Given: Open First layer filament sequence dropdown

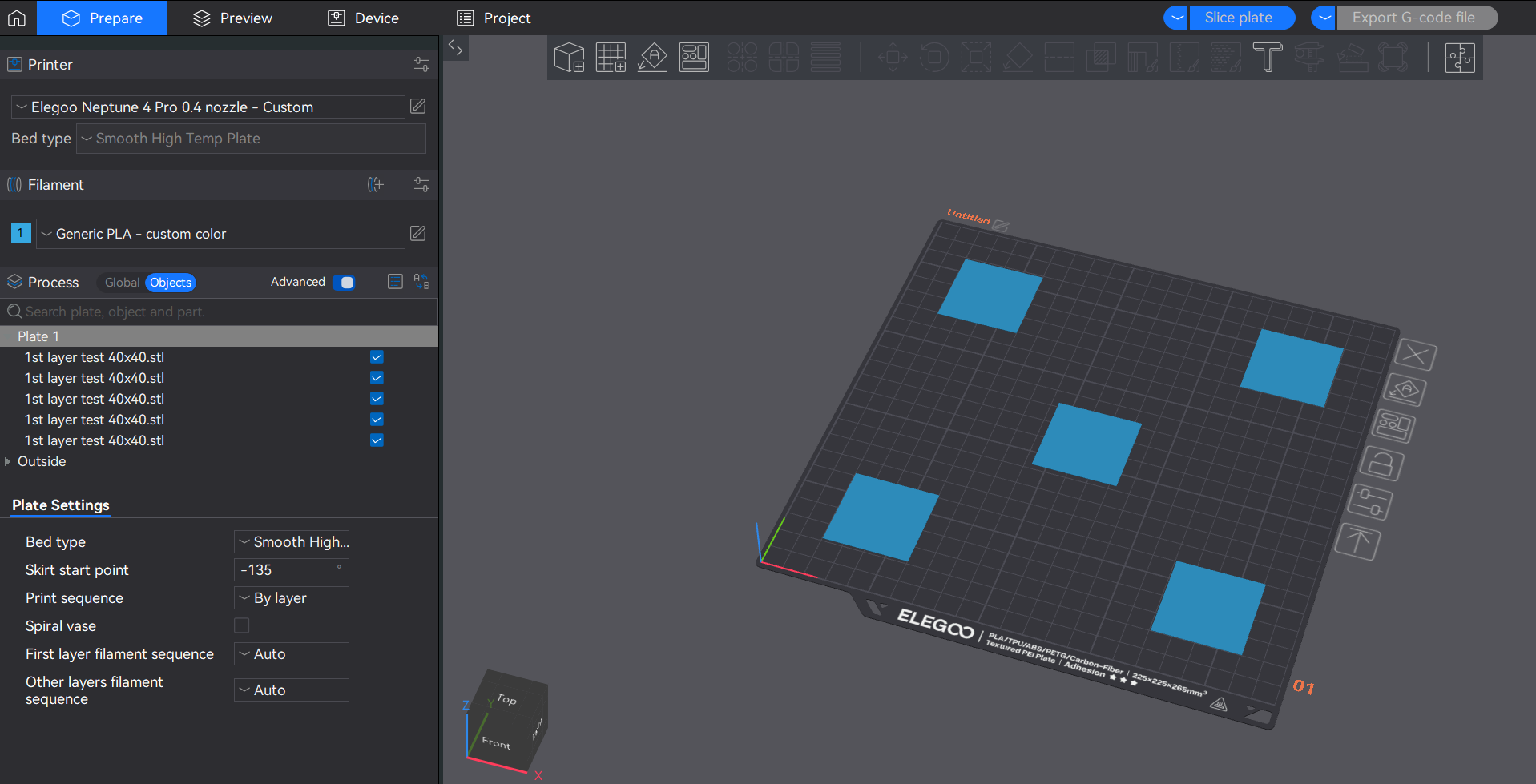Looking at the screenshot, I should click(x=292, y=654).
